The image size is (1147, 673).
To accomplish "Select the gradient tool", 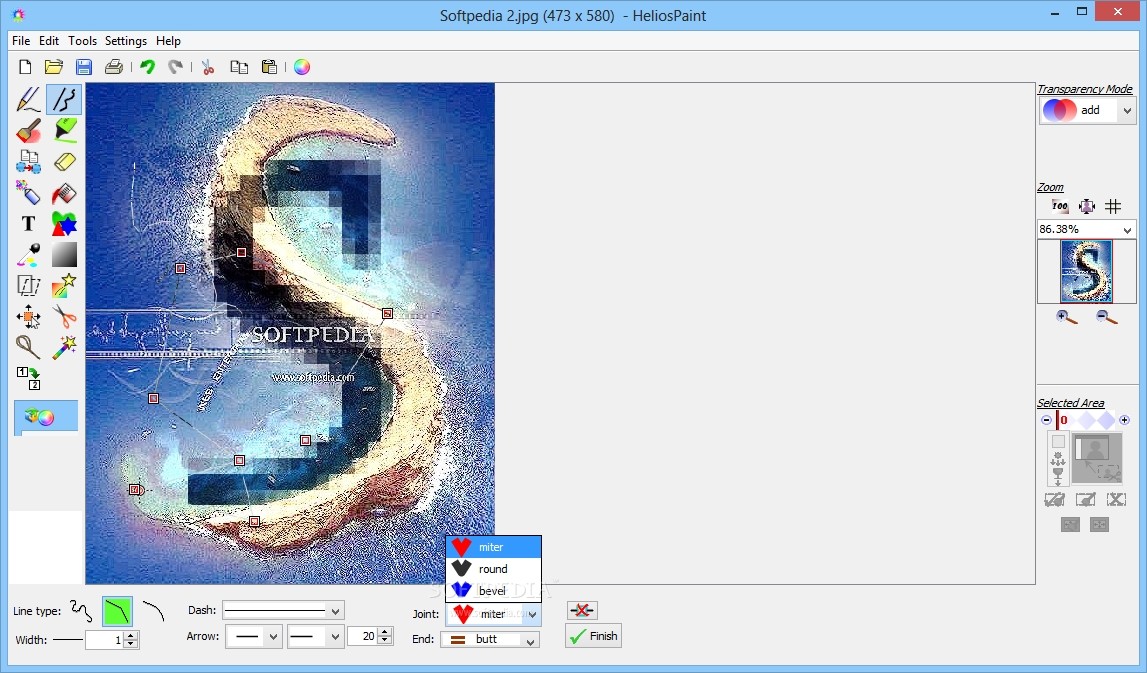I will pyautogui.click(x=64, y=255).
